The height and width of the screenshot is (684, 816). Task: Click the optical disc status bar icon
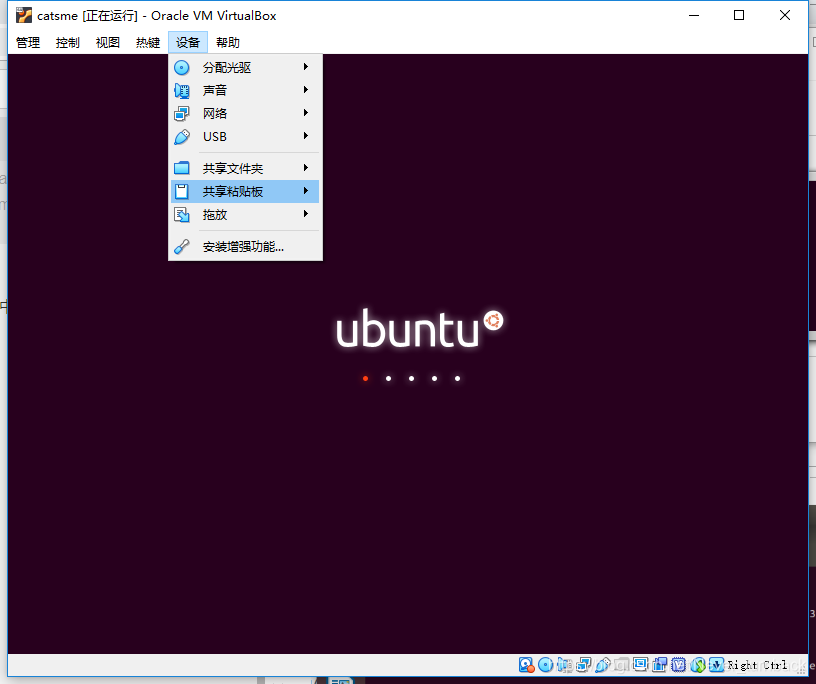coord(545,665)
